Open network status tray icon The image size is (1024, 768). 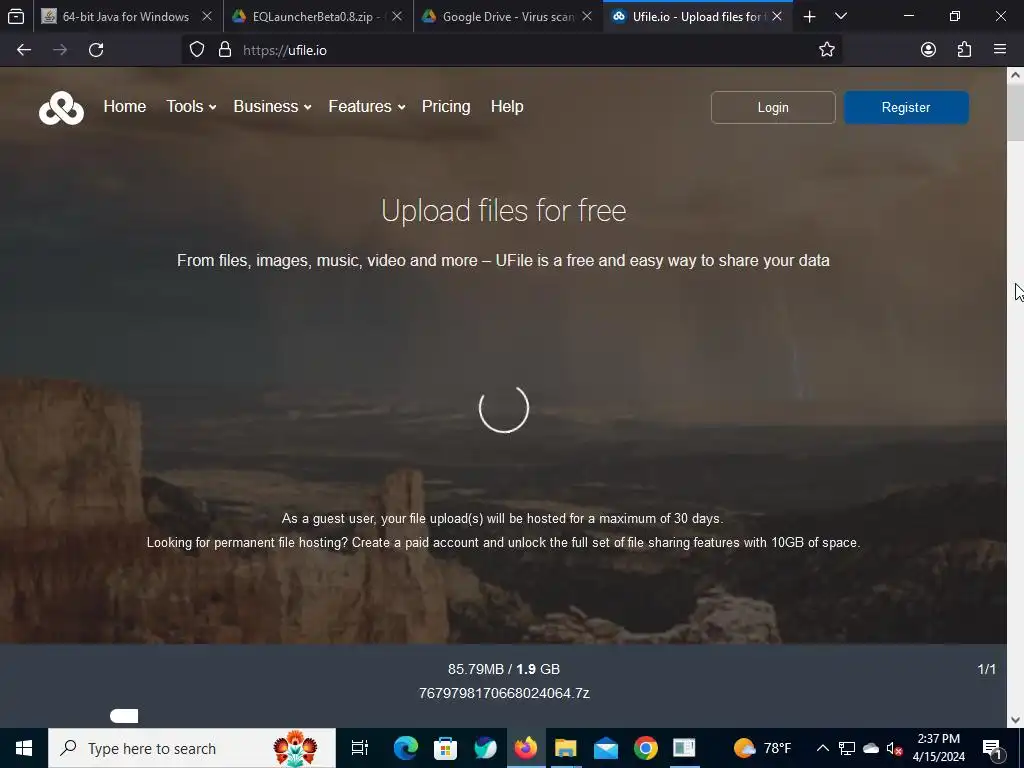(x=847, y=748)
